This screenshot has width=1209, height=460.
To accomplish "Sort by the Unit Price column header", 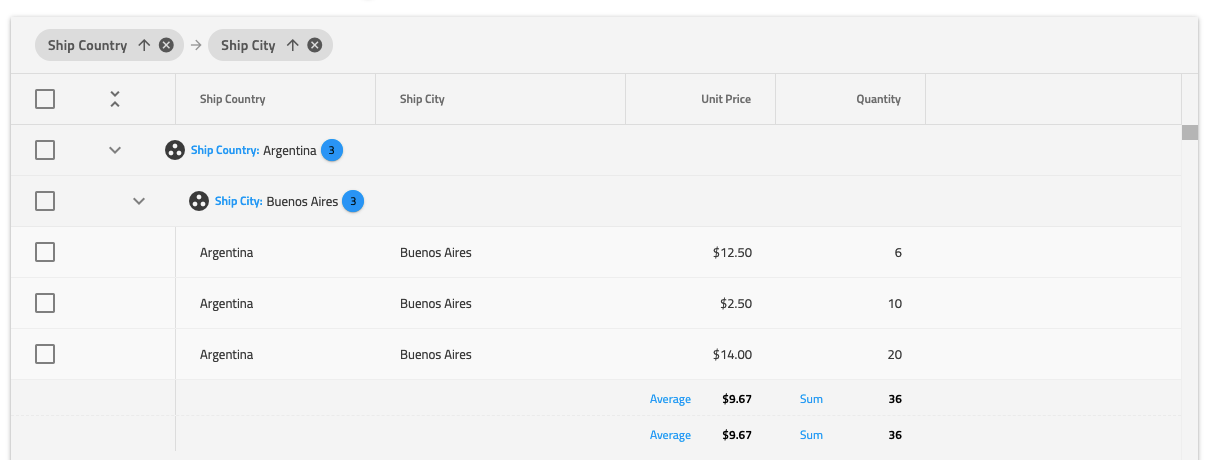I will click(x=725, y=99).
